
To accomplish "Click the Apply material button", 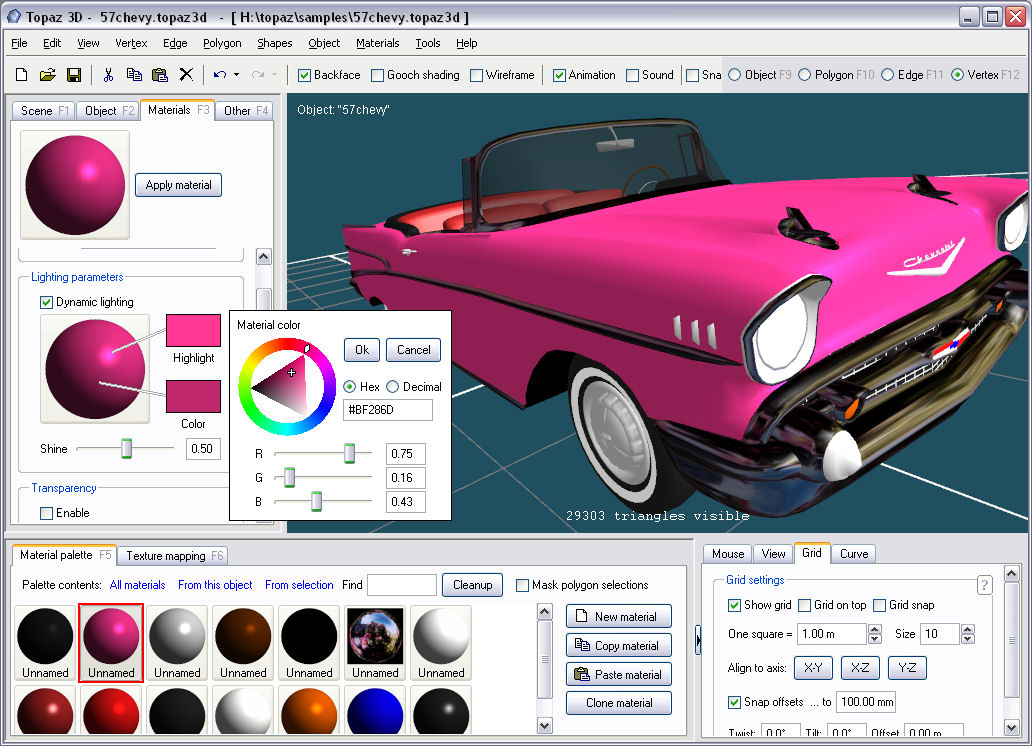I will tap(179, 185).
